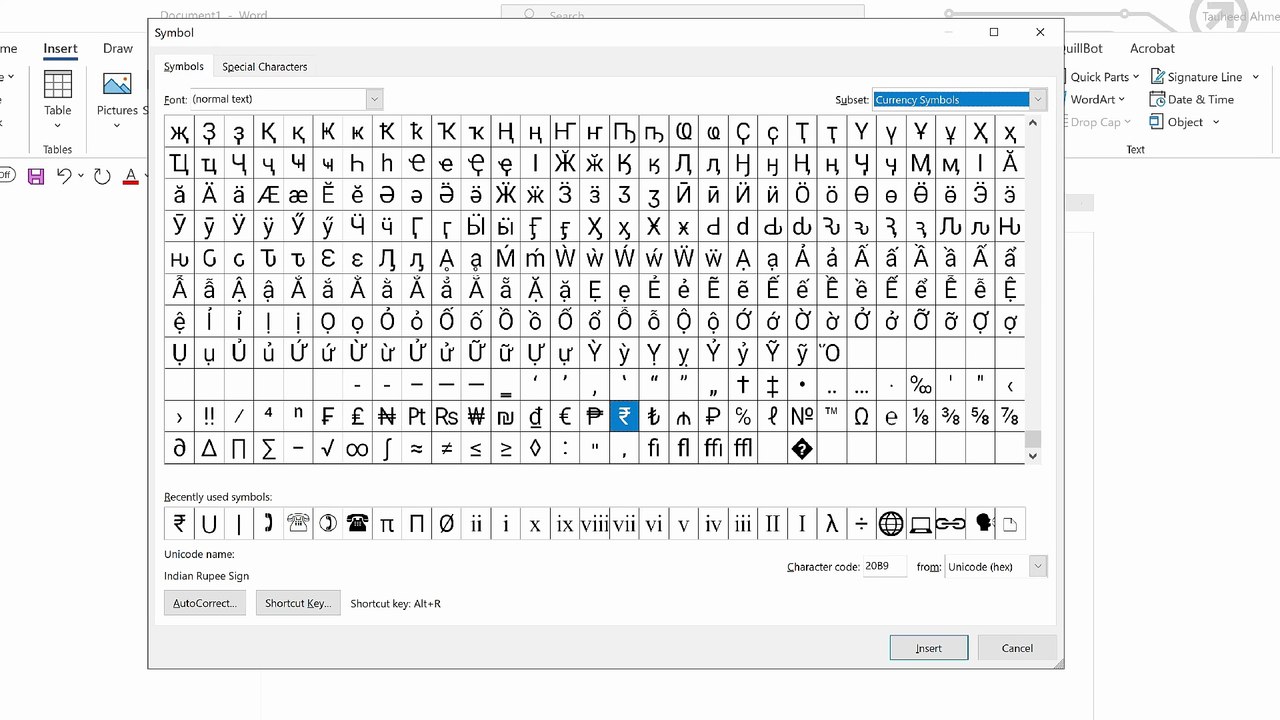Select the integral symbol
1280x720 pixels.
(x=387, y=449)
